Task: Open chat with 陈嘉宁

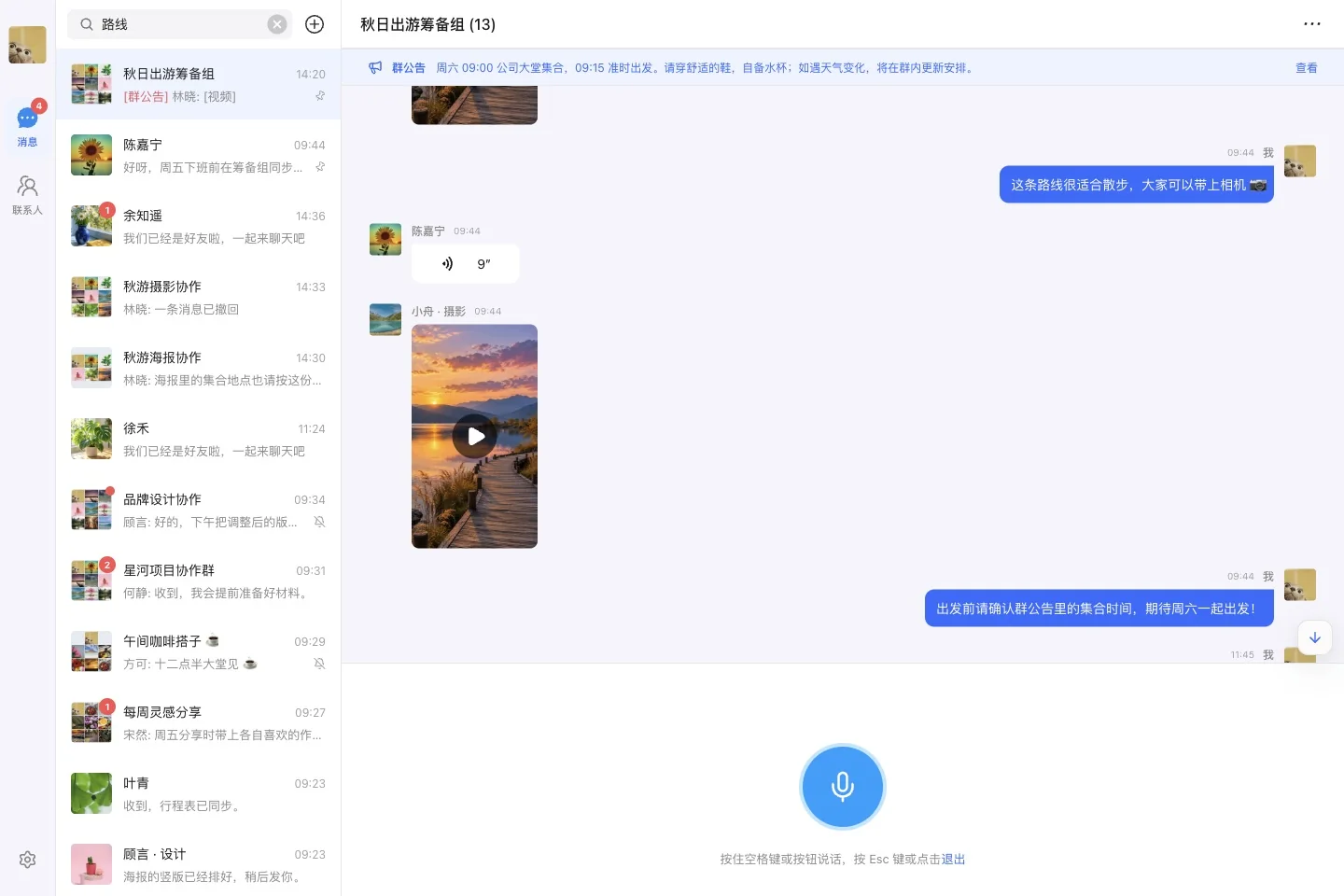Action: click(198, 155)
